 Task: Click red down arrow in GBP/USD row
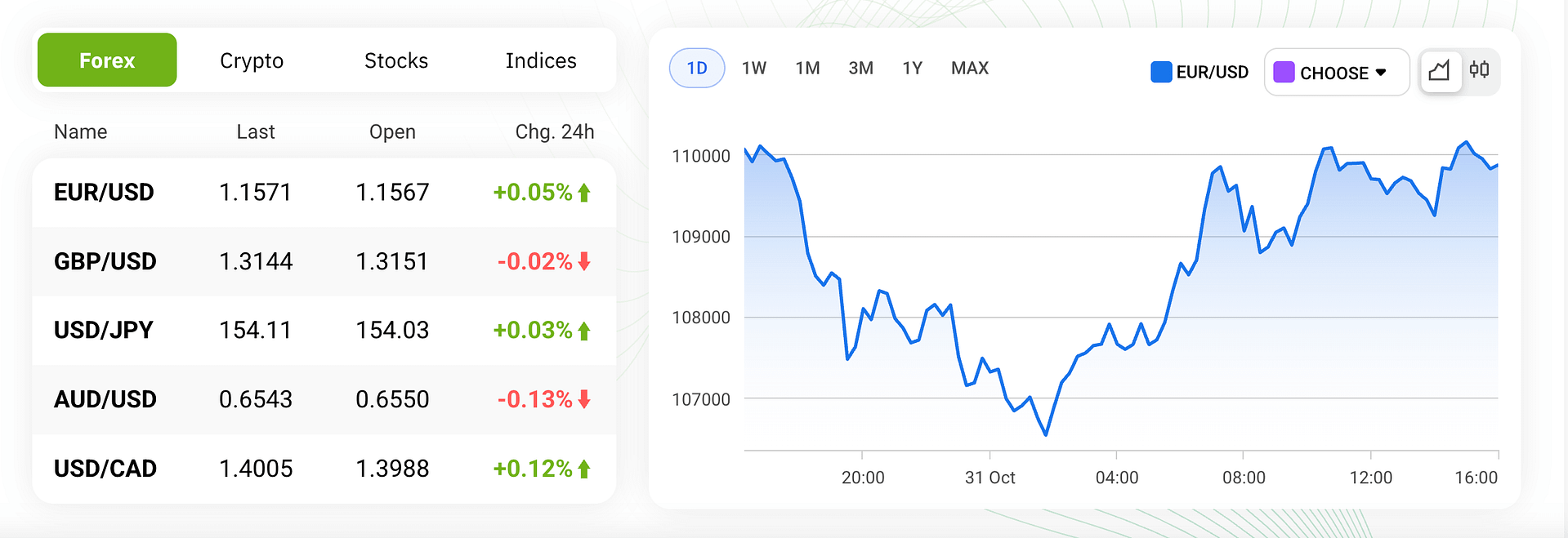(584, 261)
